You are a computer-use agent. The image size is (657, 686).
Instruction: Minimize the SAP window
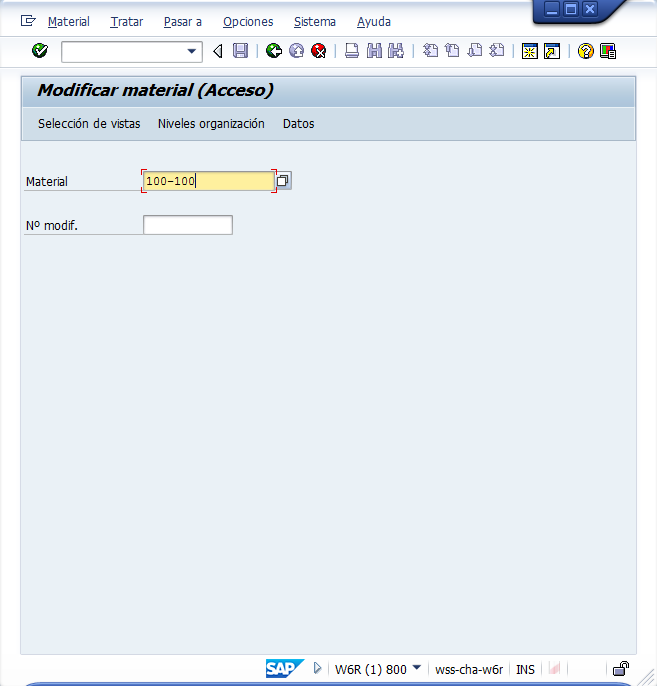pyautogui.click(x=552, y=9)
